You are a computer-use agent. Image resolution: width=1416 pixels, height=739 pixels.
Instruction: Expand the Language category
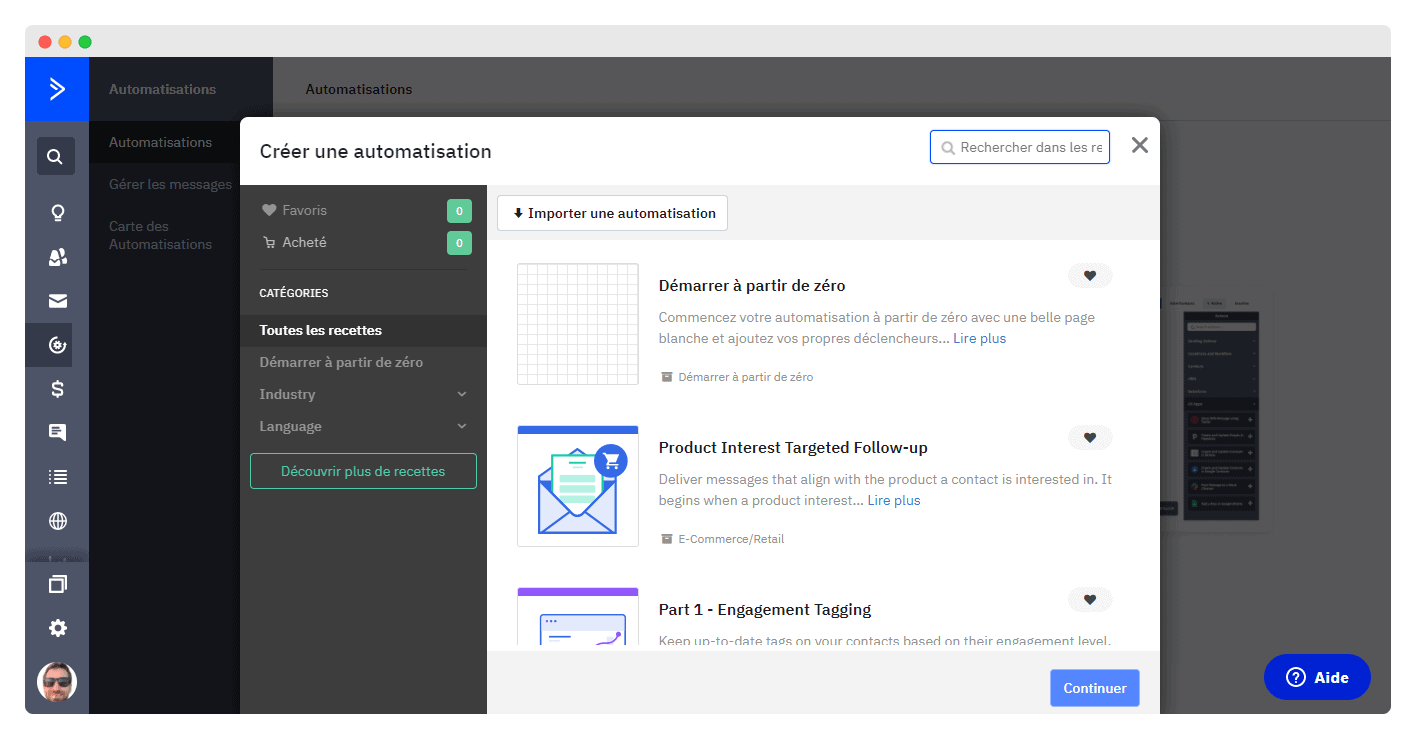(x=363, y=426)
